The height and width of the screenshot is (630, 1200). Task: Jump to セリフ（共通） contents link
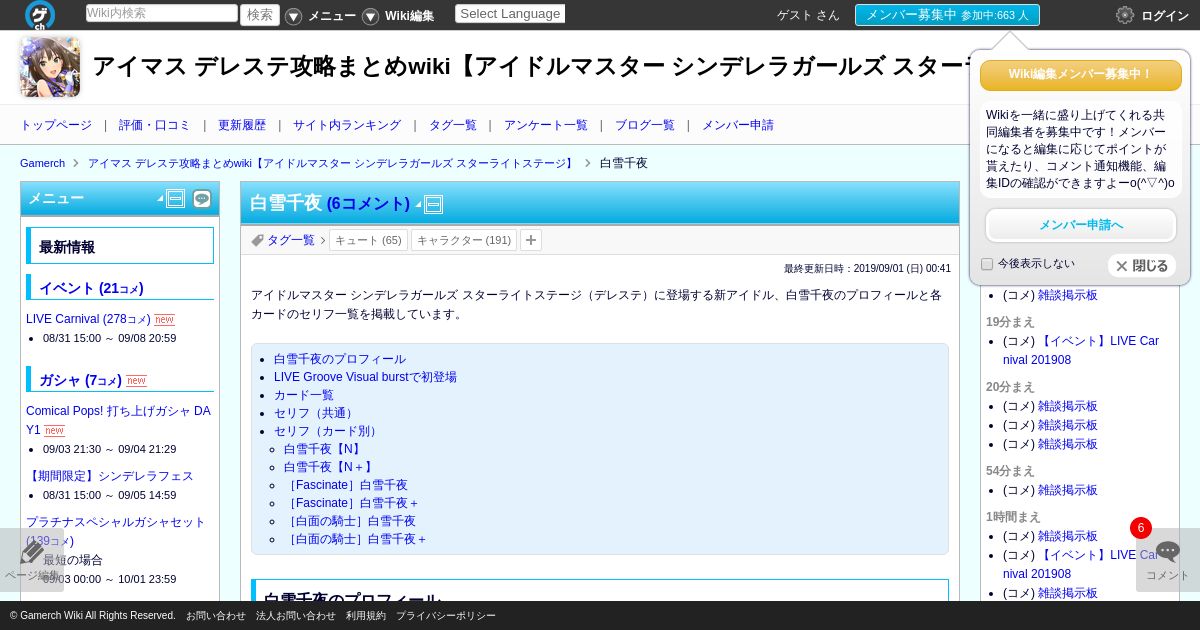pyautogui.click(x=316, y=413)
